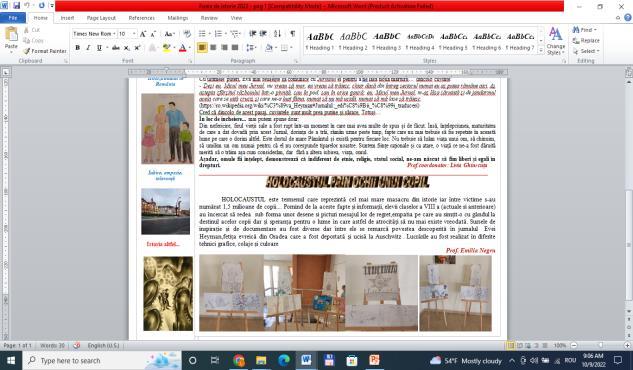This screenshot has width=633, height=370.
Task: Switch to the Page Layout tab
Action: (x=101, y=18)
